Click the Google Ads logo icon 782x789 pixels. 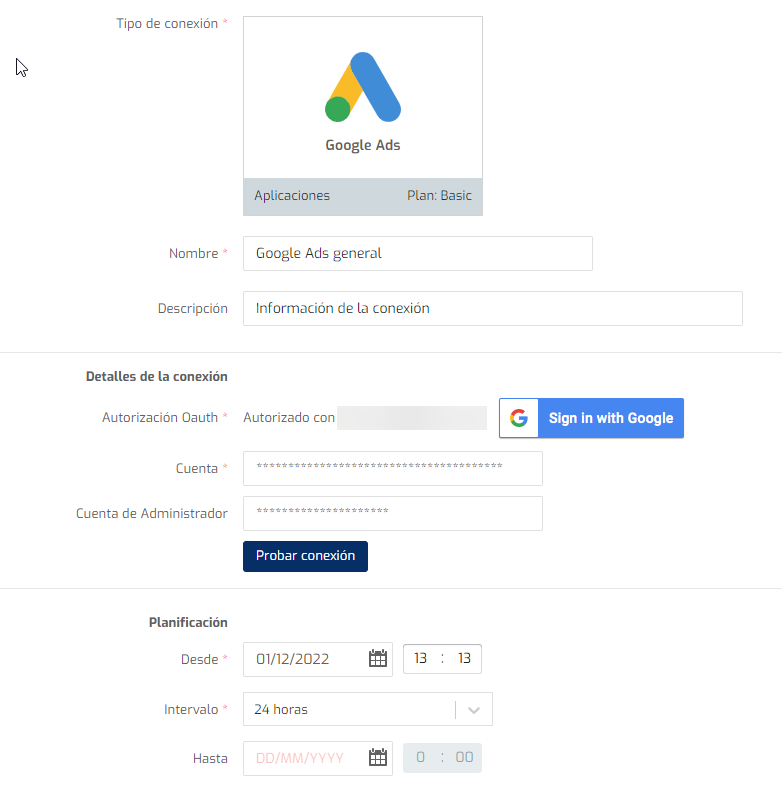pos(363,87)
